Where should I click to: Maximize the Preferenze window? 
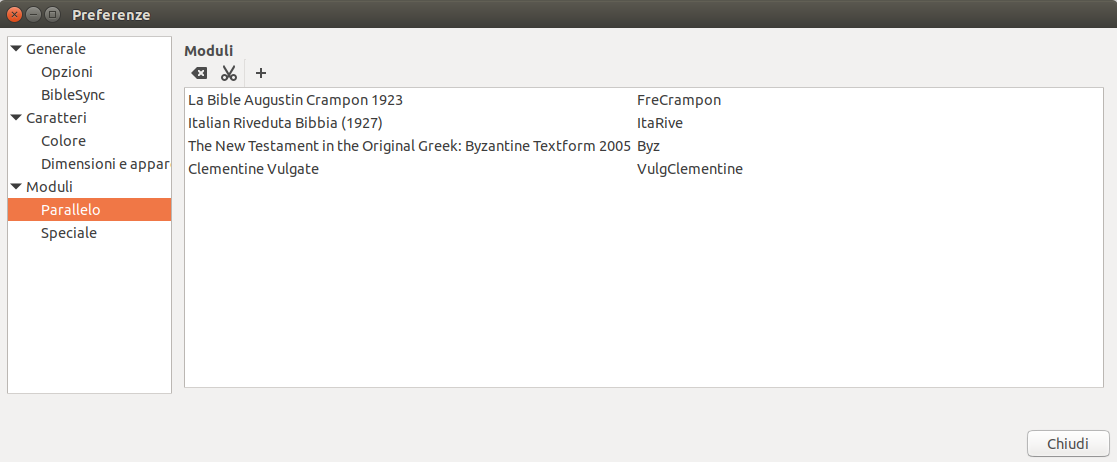(x=52, y=14)
